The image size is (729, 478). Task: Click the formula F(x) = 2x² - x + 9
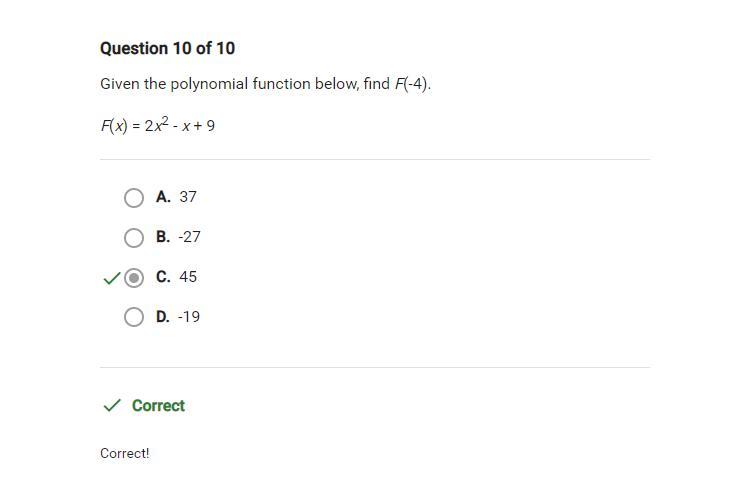coord(157,125)
